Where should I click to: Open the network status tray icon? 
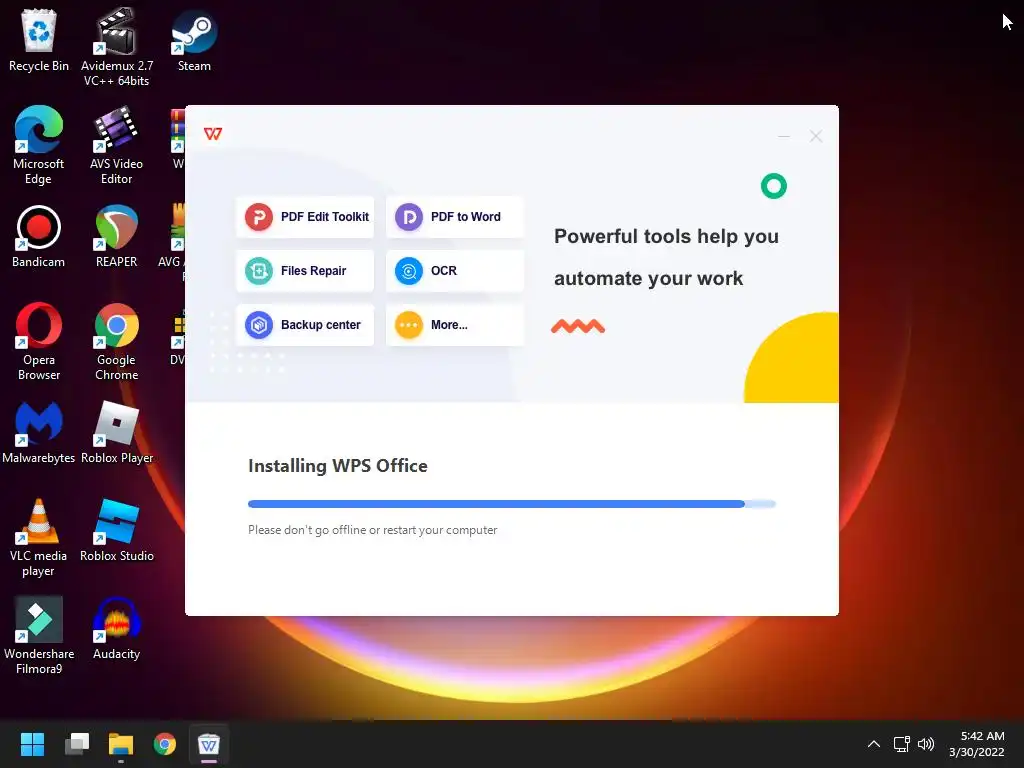click(x=901, y=744)
